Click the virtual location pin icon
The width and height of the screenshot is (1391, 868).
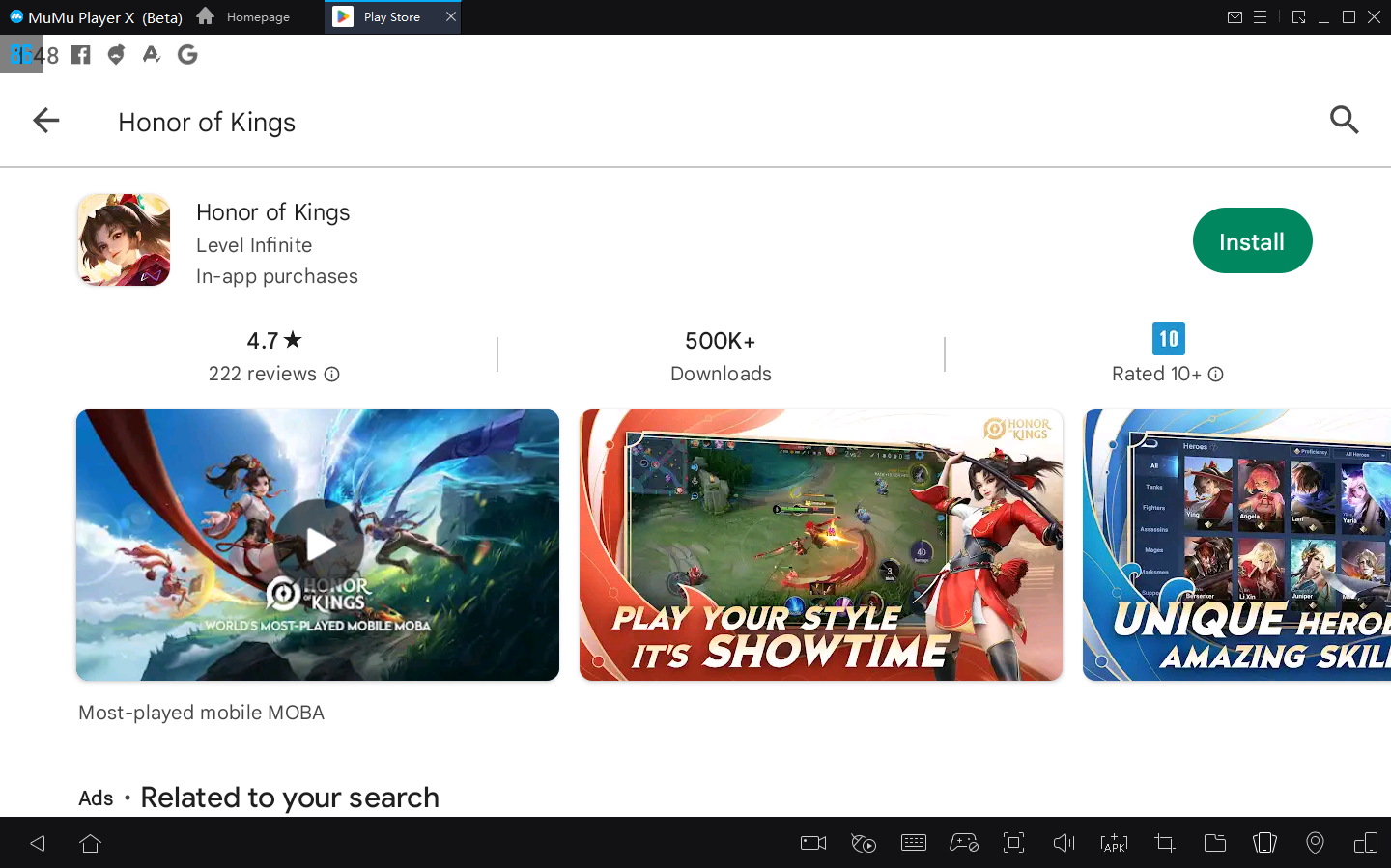[1315, 843]
